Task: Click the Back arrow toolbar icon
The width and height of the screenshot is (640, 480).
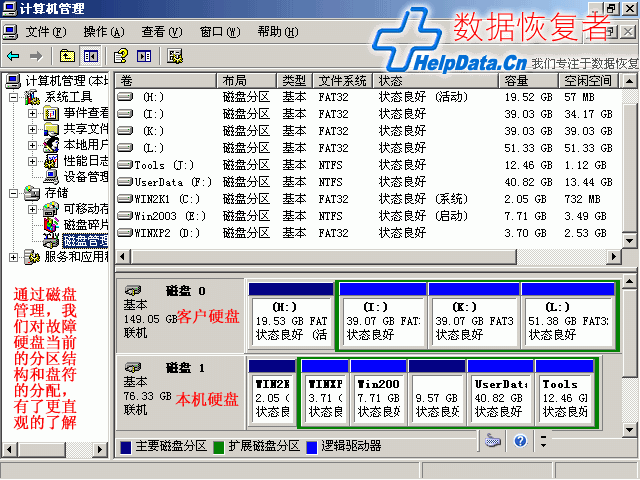Action: pyautogui.click(x=13, y=56)
